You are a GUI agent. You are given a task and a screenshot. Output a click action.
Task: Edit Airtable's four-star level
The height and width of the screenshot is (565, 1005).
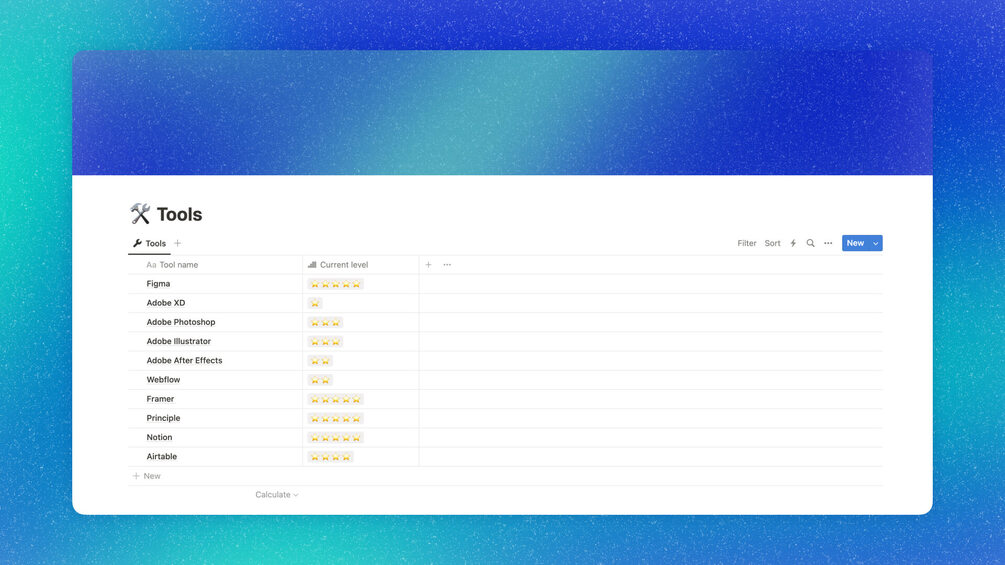tap(330, 457)
